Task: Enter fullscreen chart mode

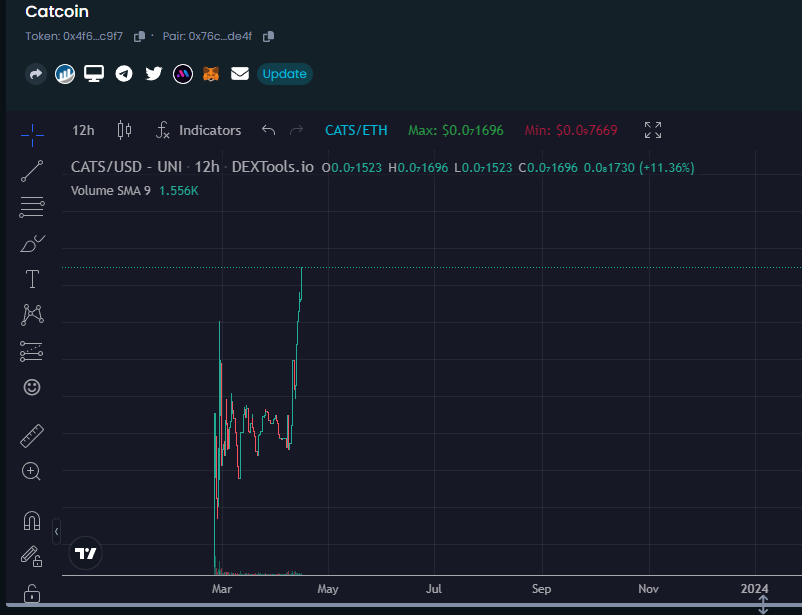Action: (x=653, y=130)
